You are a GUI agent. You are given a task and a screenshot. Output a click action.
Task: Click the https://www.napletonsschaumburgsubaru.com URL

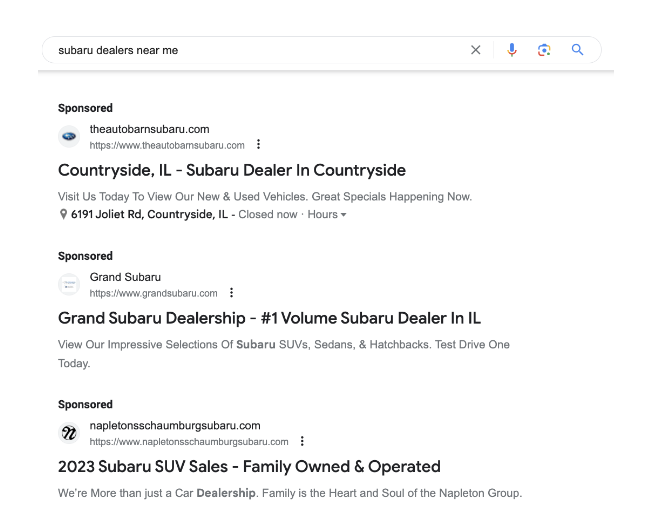189,442
